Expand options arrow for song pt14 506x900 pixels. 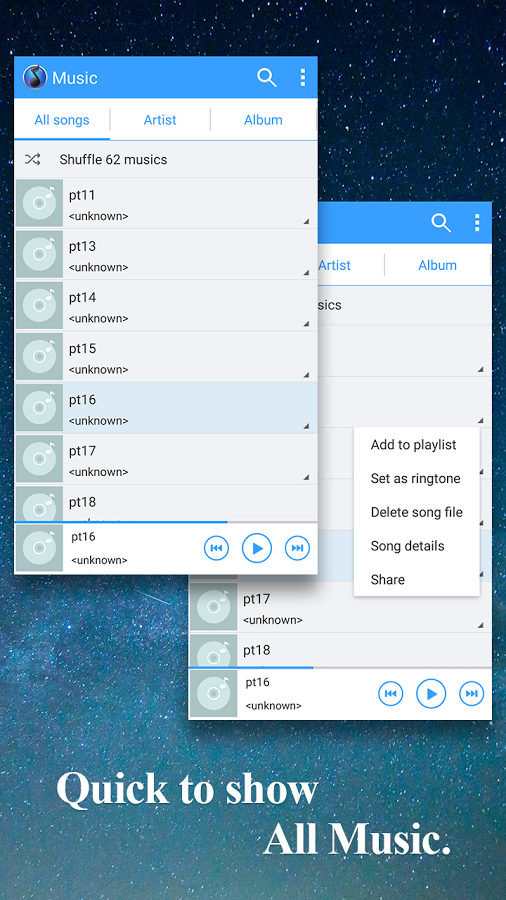pyautogui.click(x=306, y=323)
